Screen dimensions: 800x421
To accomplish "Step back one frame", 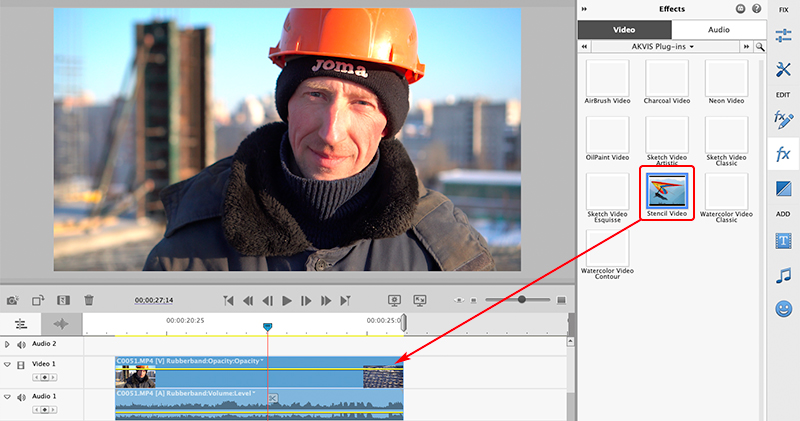I will pos(267,301).
